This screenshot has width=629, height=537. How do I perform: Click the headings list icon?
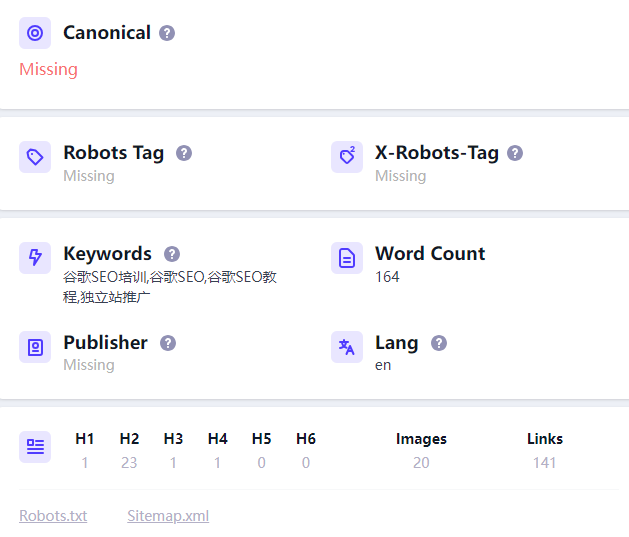(x=35, y=447)
